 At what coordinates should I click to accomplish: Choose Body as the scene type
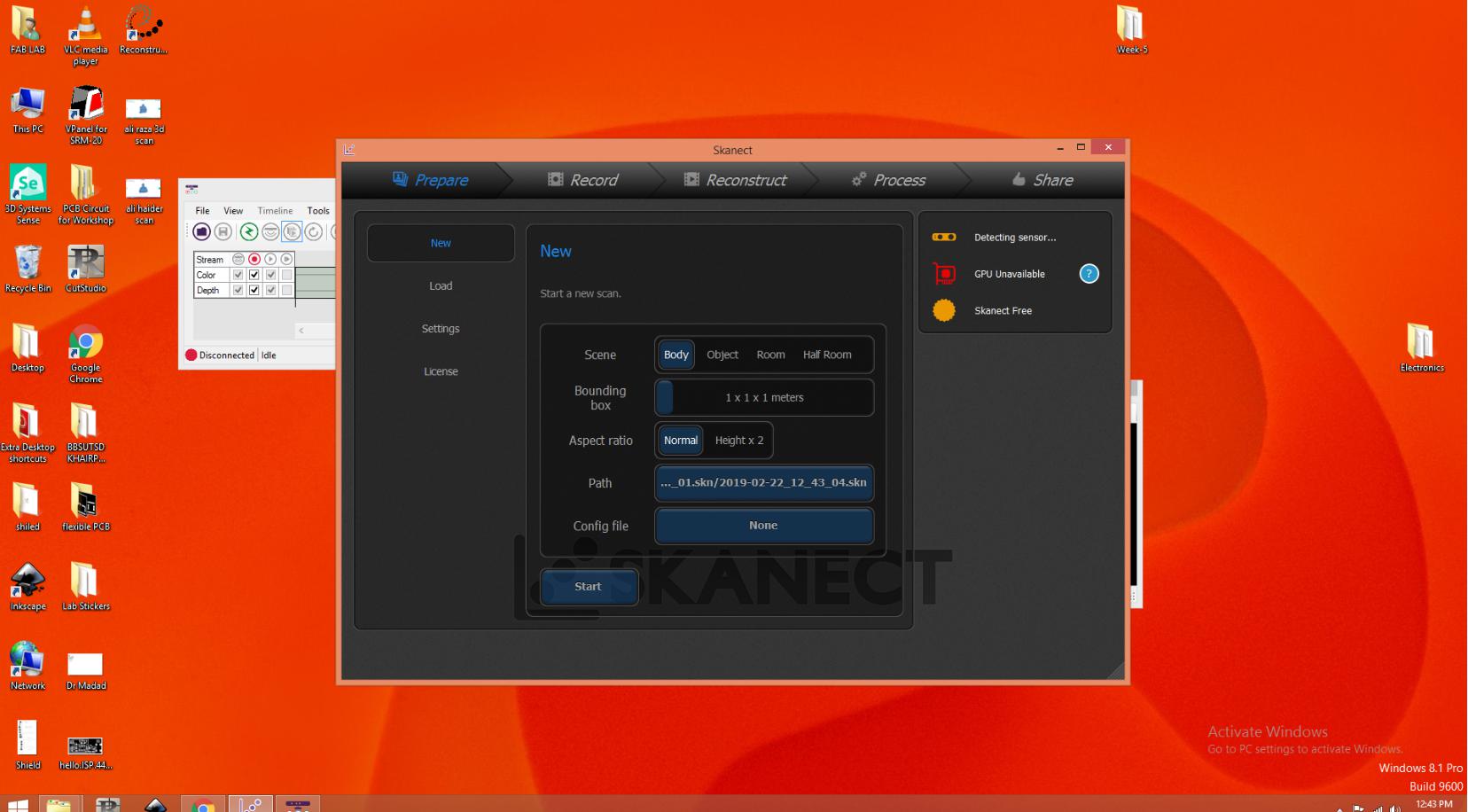pos(676,355)
